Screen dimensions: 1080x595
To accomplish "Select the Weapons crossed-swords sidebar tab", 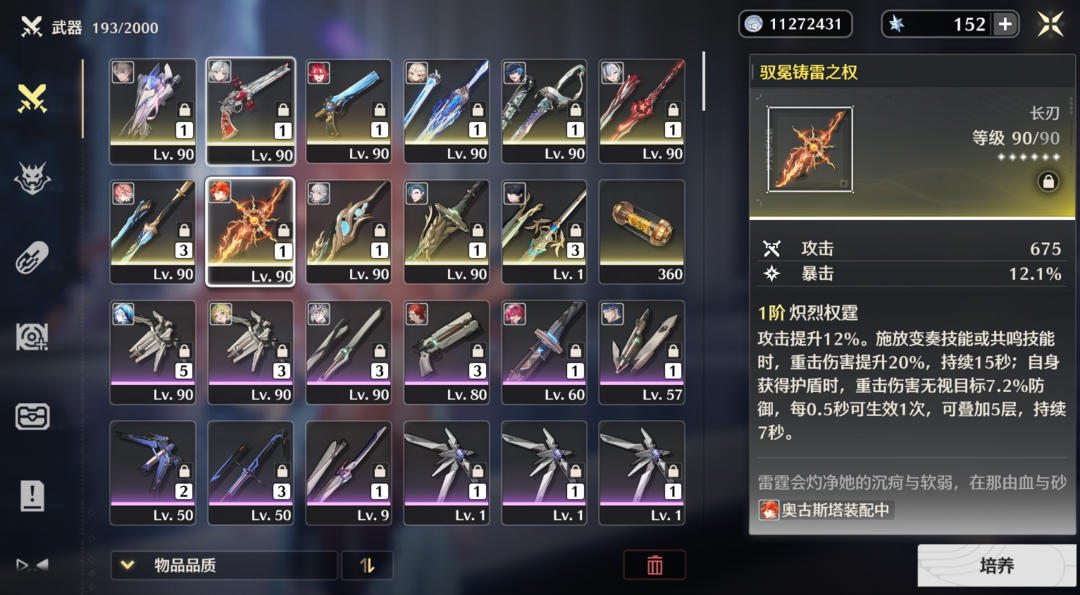I will coord(32,98).
